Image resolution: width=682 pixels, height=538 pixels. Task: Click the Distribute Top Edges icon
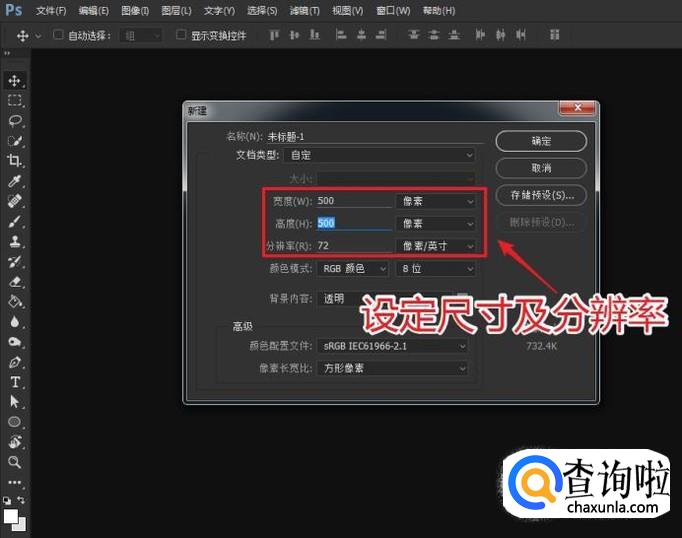click(414, 35)
